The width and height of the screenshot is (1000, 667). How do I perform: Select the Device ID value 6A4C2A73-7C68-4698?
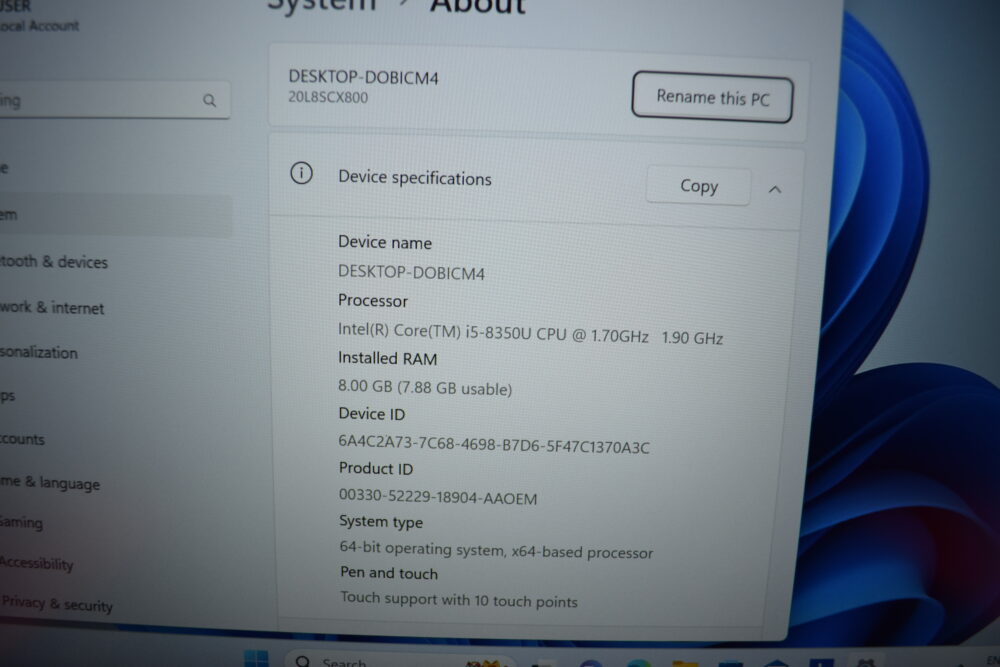[494, 444]
